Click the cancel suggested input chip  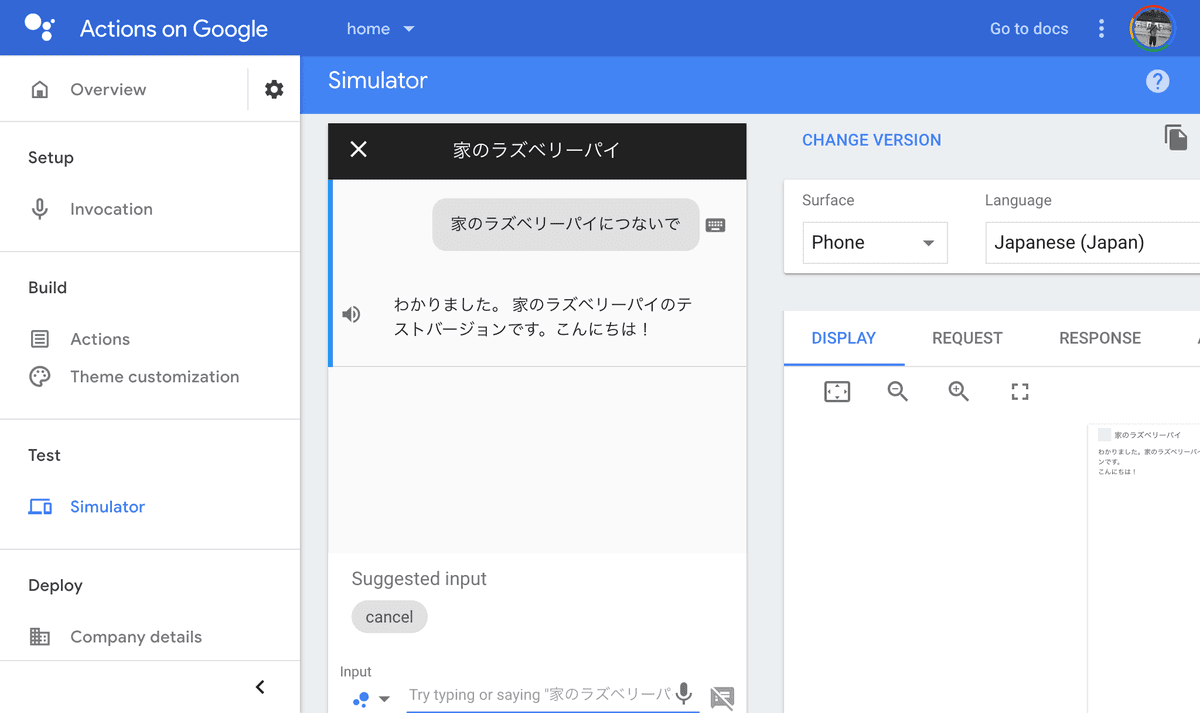tap(389, 617)
